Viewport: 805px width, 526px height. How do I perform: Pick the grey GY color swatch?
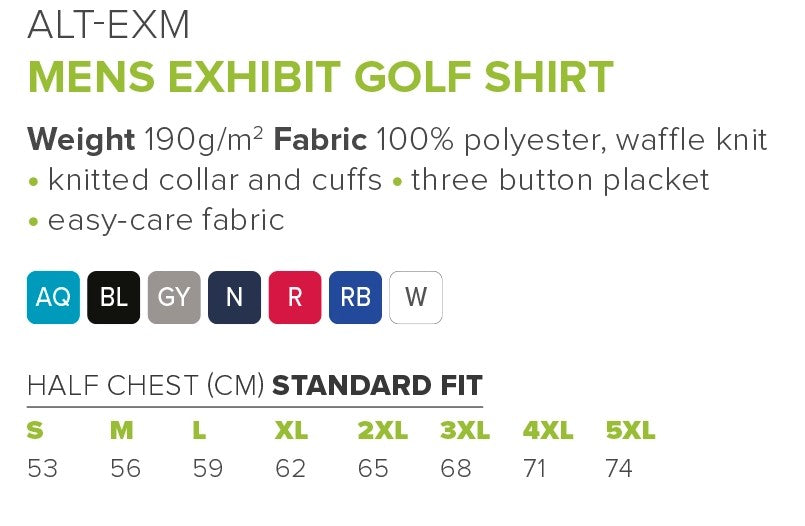pyautogui.click(x=174, y=298)
